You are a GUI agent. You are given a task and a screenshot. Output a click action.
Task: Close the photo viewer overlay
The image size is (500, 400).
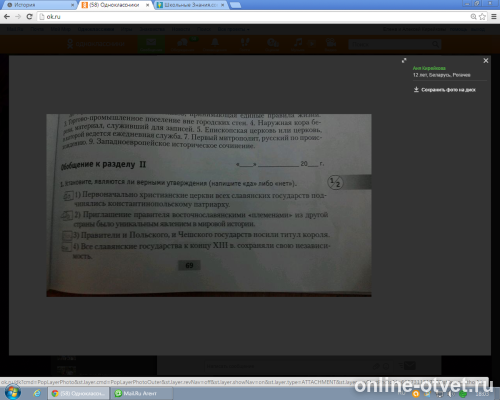pyautogui.click(x=486, y=60)
